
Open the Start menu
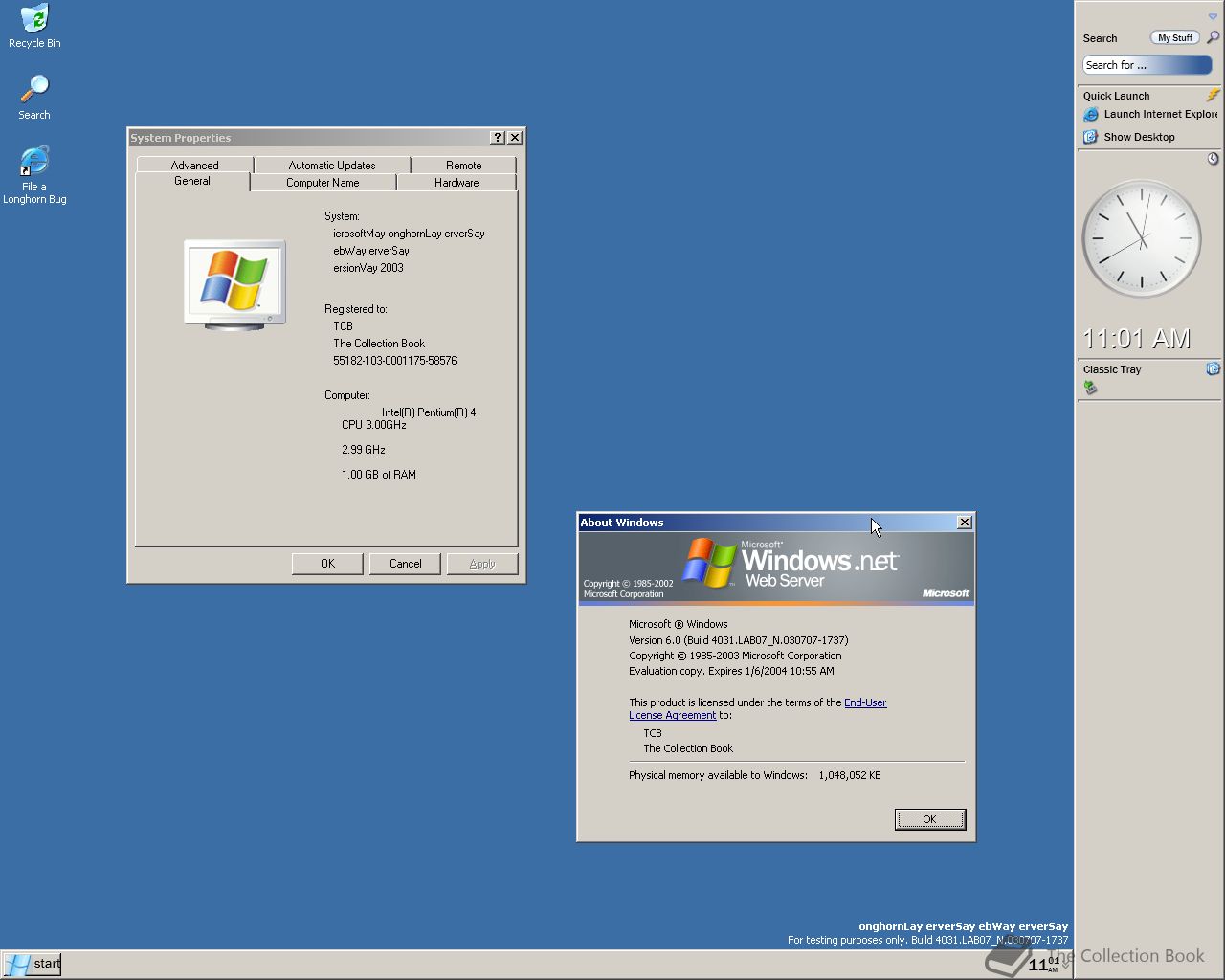32,964
